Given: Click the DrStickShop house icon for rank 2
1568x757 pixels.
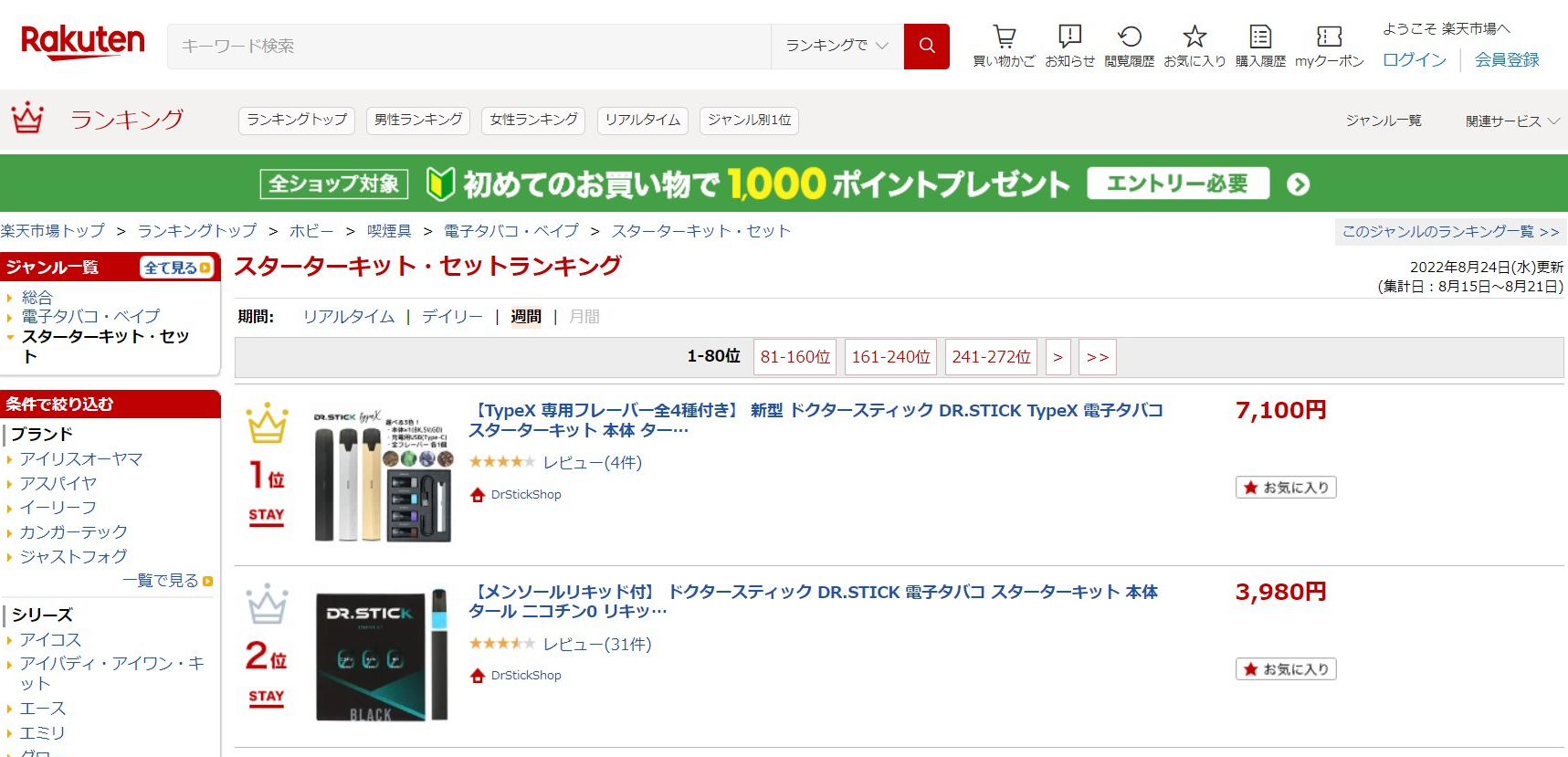Looking at the screenshot, I should (478, 676).
